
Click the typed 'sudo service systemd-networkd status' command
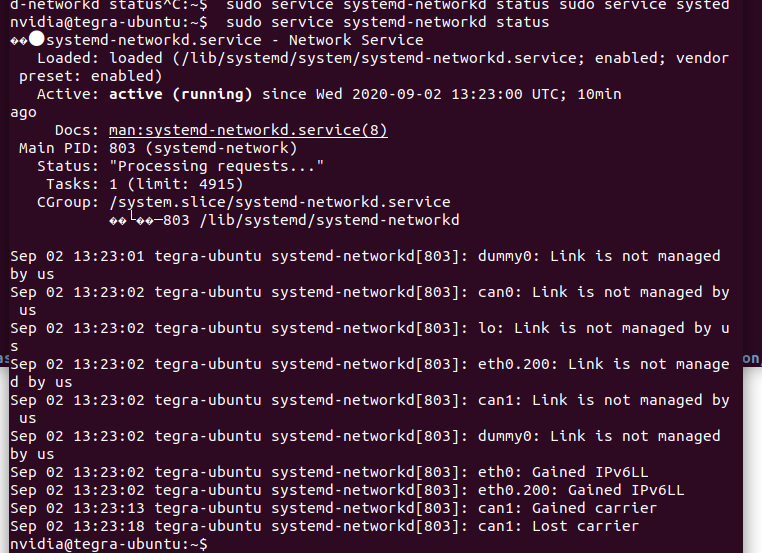pyautogui.click(x=387, y=22)
